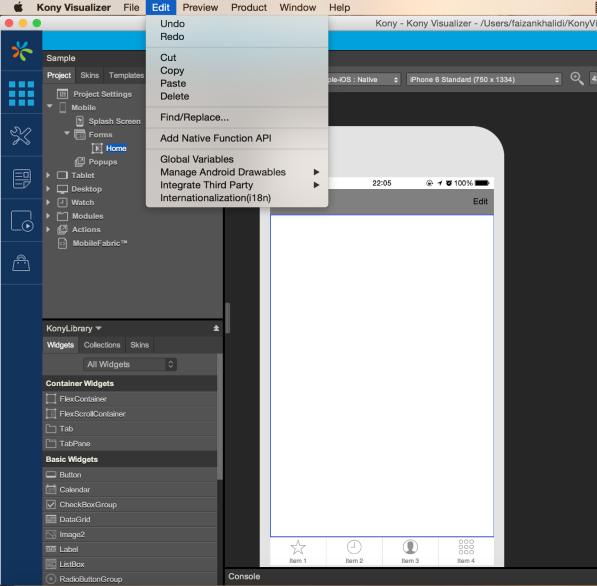Open Integrate Third Party submenu
Screen dimensions: 597x586
pyautogui.click(x=237, y=185)
